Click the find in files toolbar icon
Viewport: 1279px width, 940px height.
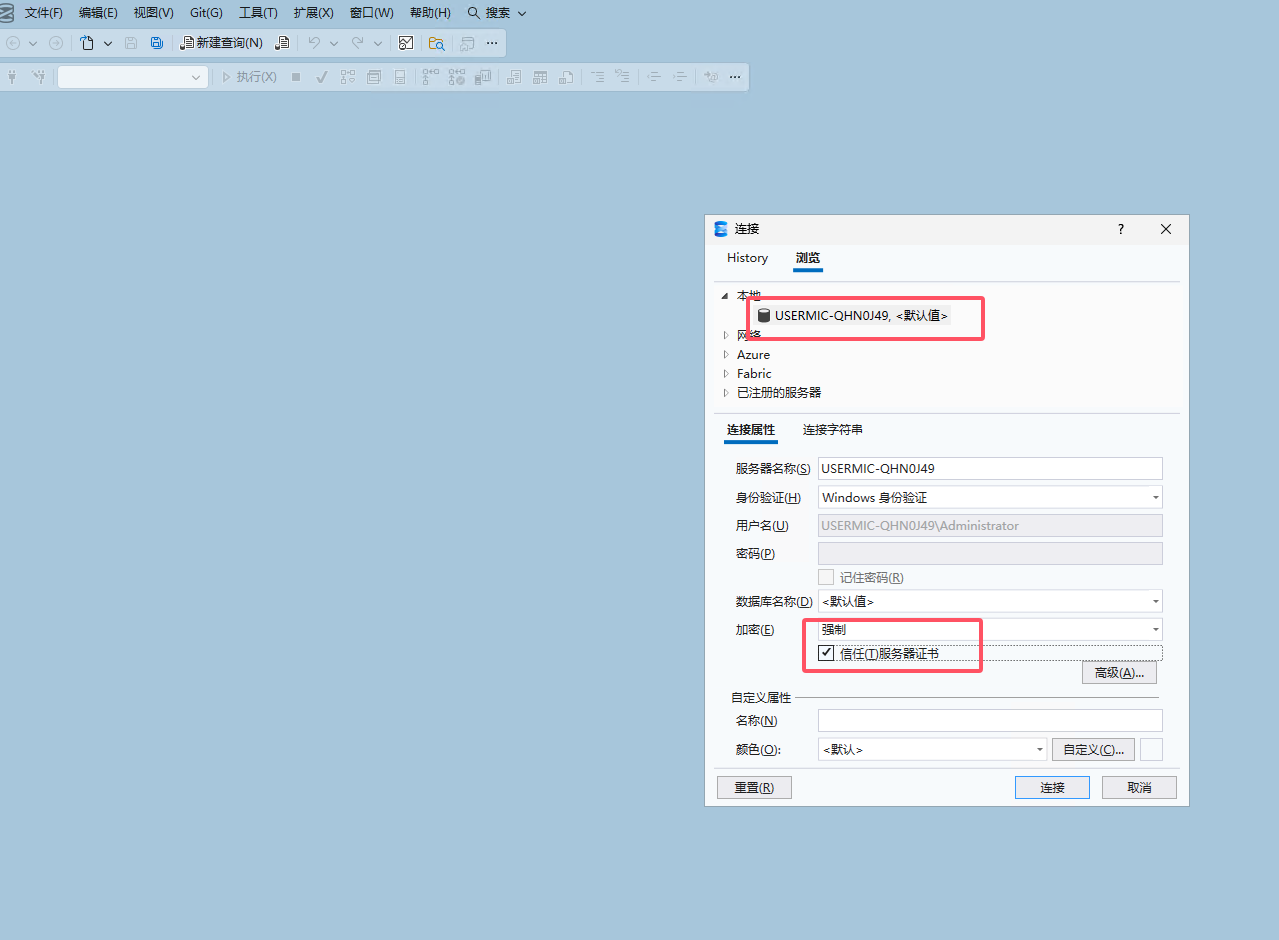(x=437, y=43)
